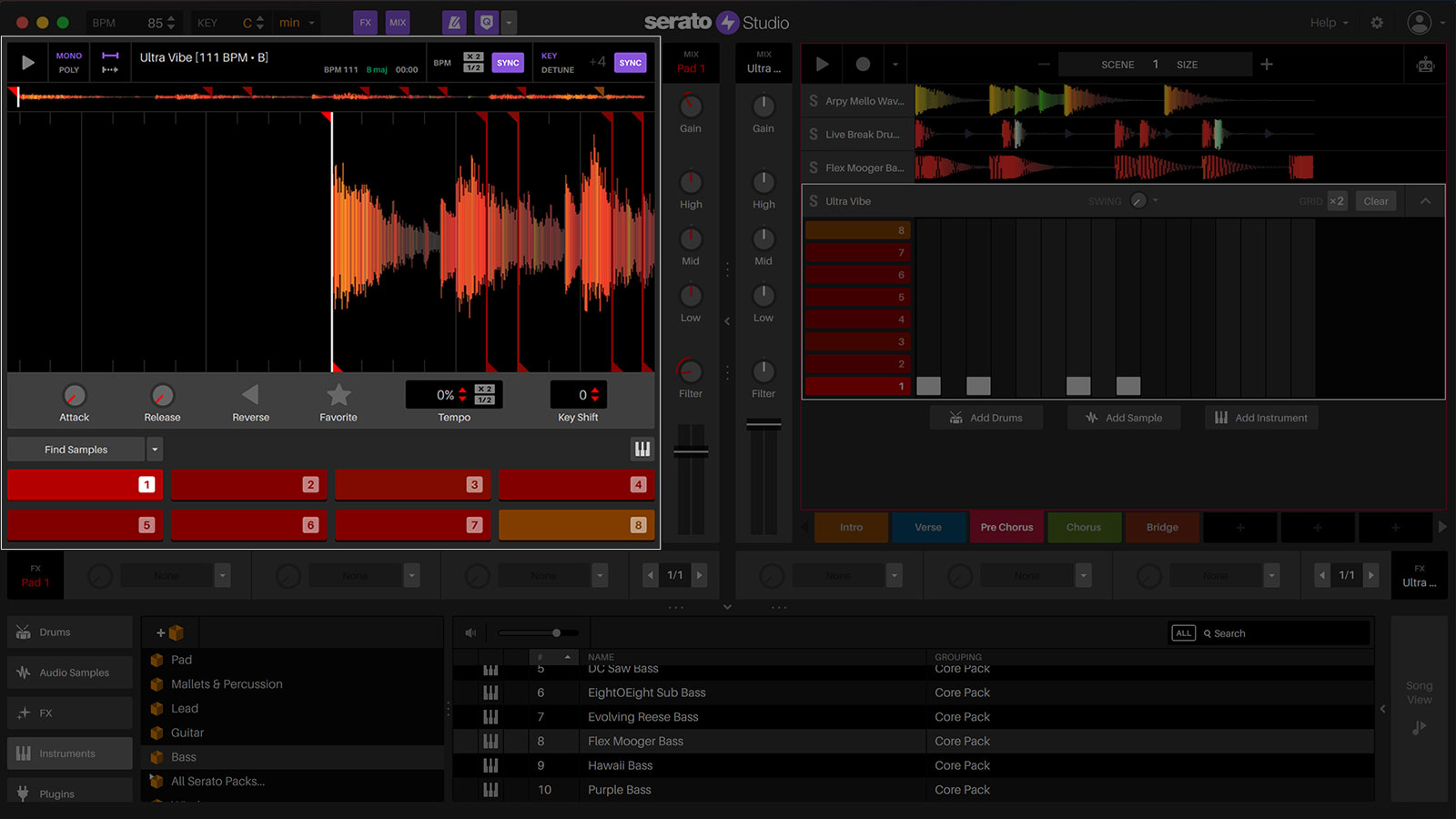This screenshot has width=1456, height=819.
Task: Open the Find Samples dropdown arrow
Action: tap(155, 450)
